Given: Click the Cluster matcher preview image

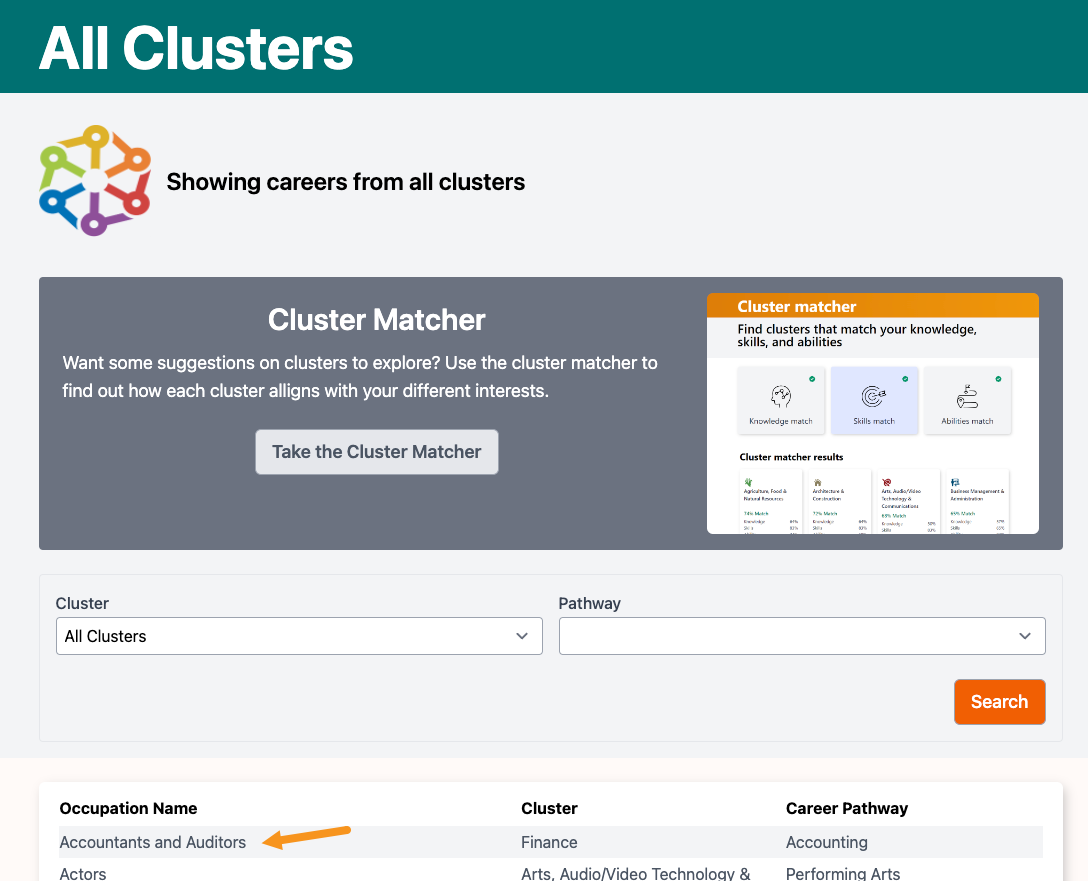Looking at the screenshot, I should coord(873,413).
